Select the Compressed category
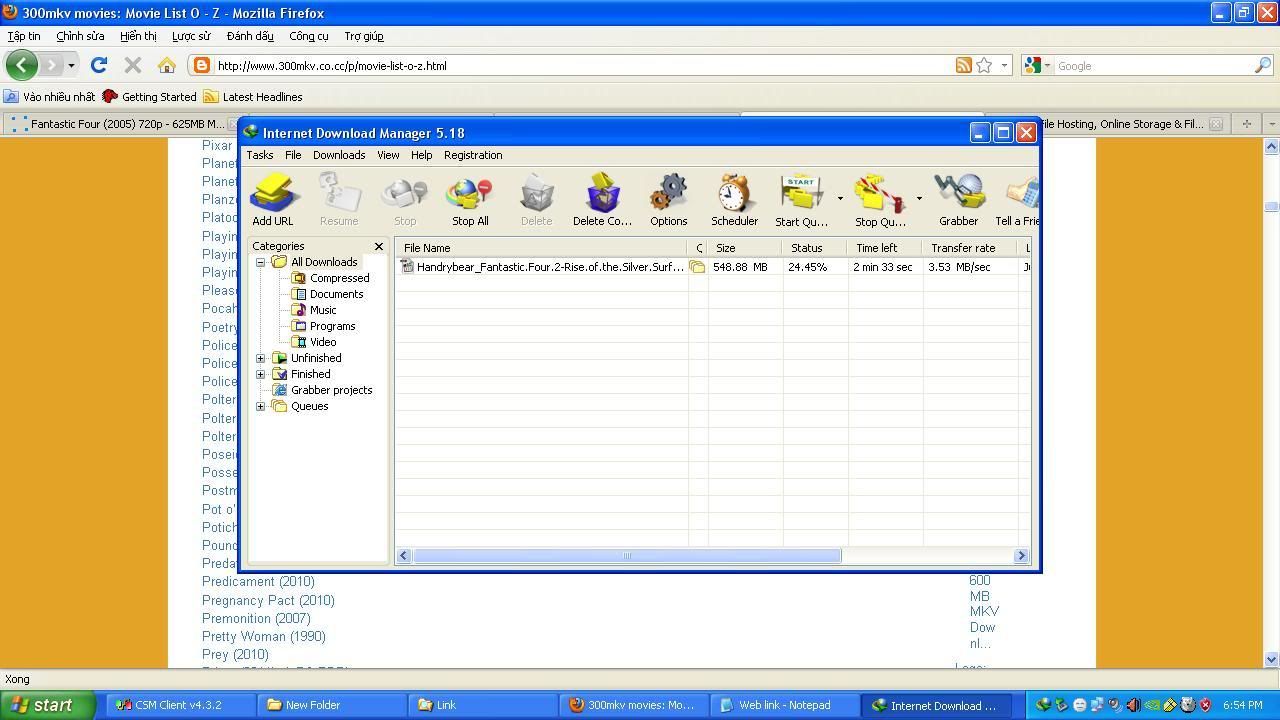This screenshot has width=1280, height=720. [x=339, y=278]
